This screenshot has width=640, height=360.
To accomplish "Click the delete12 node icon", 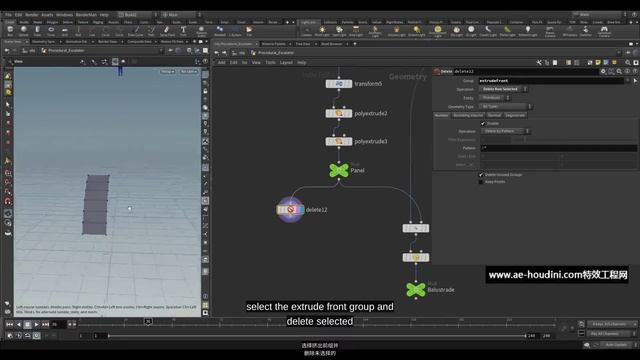I will pyautogui.click(x=290, y=209).
